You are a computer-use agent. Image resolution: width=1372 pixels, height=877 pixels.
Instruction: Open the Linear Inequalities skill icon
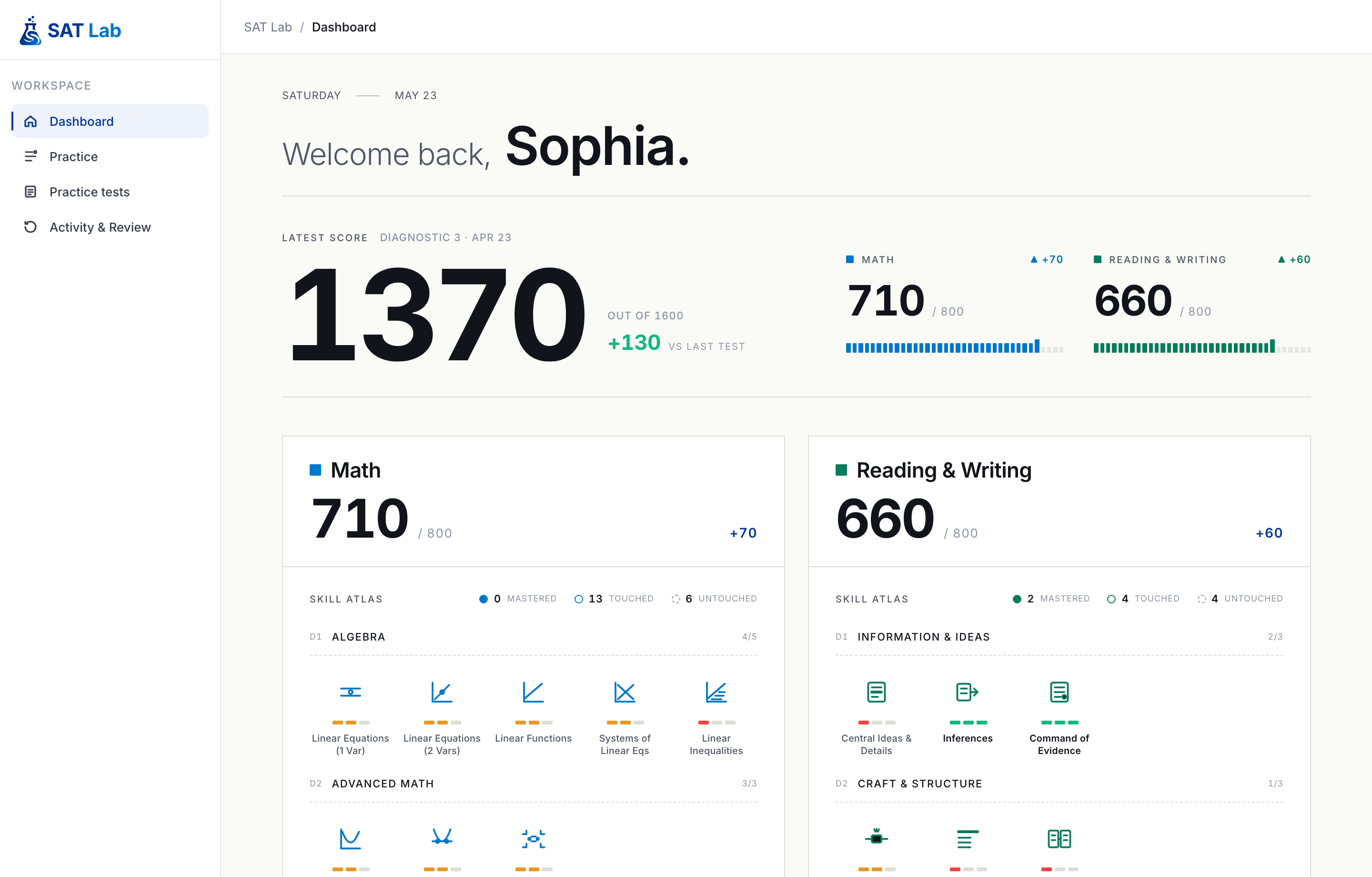(716, 692)
